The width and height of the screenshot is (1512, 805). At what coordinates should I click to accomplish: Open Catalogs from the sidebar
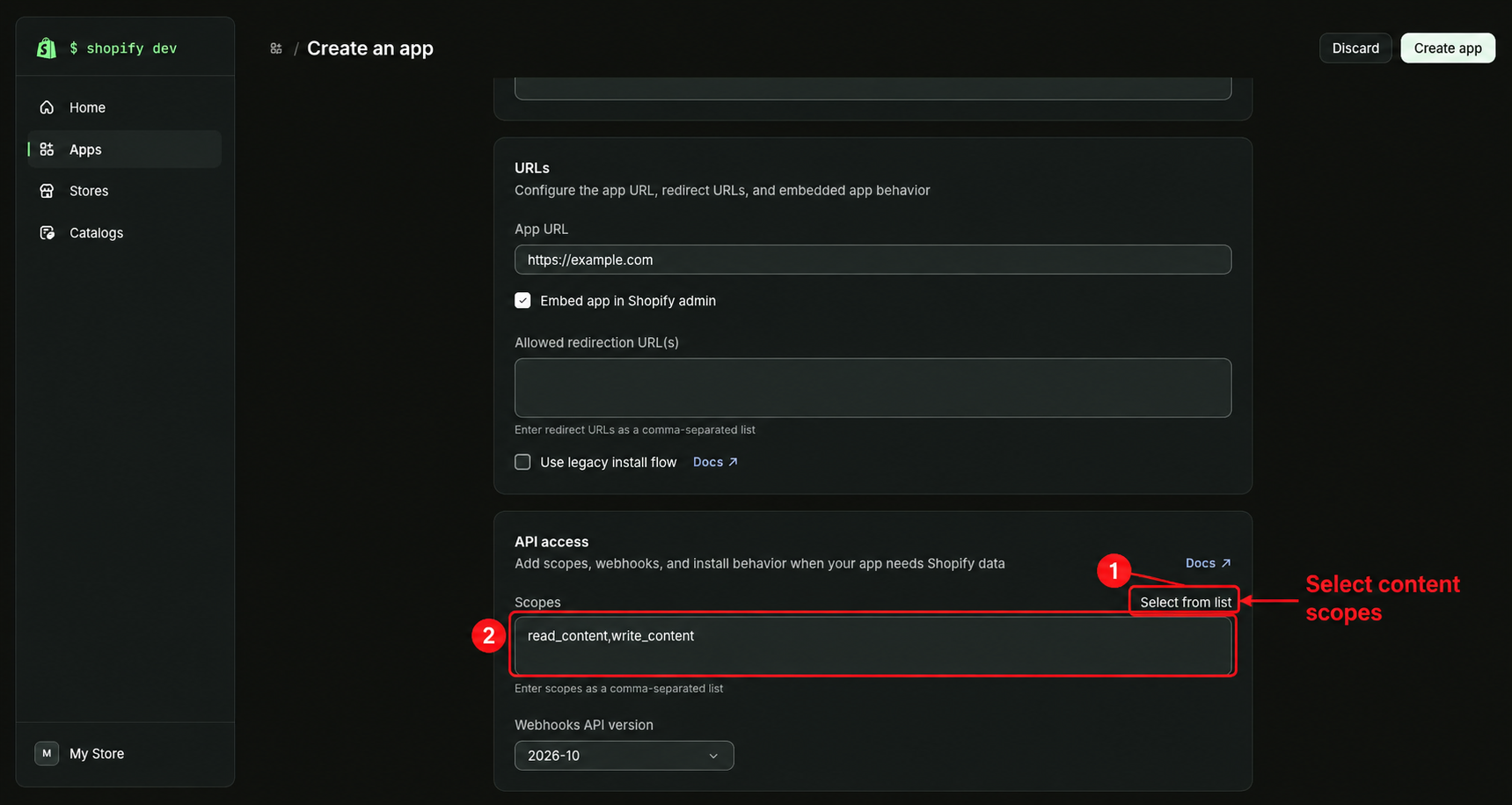click(x=124, y=232)
